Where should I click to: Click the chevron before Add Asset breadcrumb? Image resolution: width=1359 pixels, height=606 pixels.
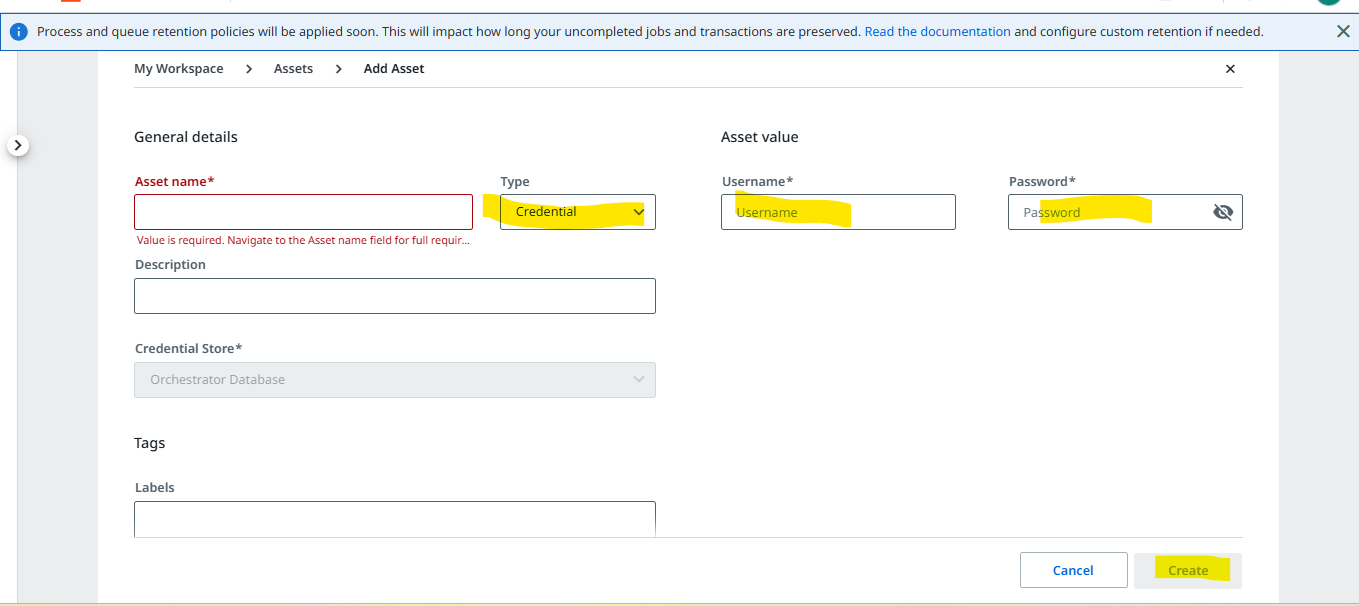click(x=339, y=69)
